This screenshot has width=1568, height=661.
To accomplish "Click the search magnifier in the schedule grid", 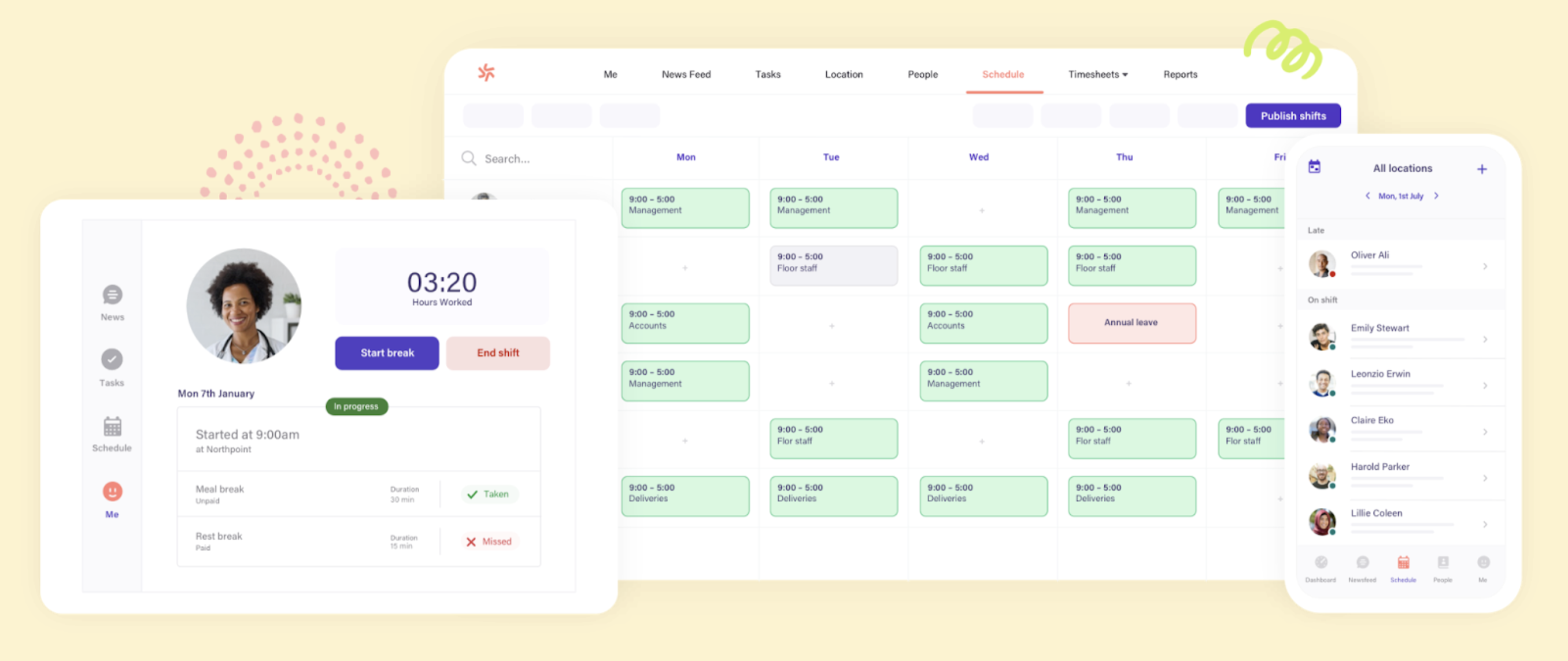I will point(469,158).
